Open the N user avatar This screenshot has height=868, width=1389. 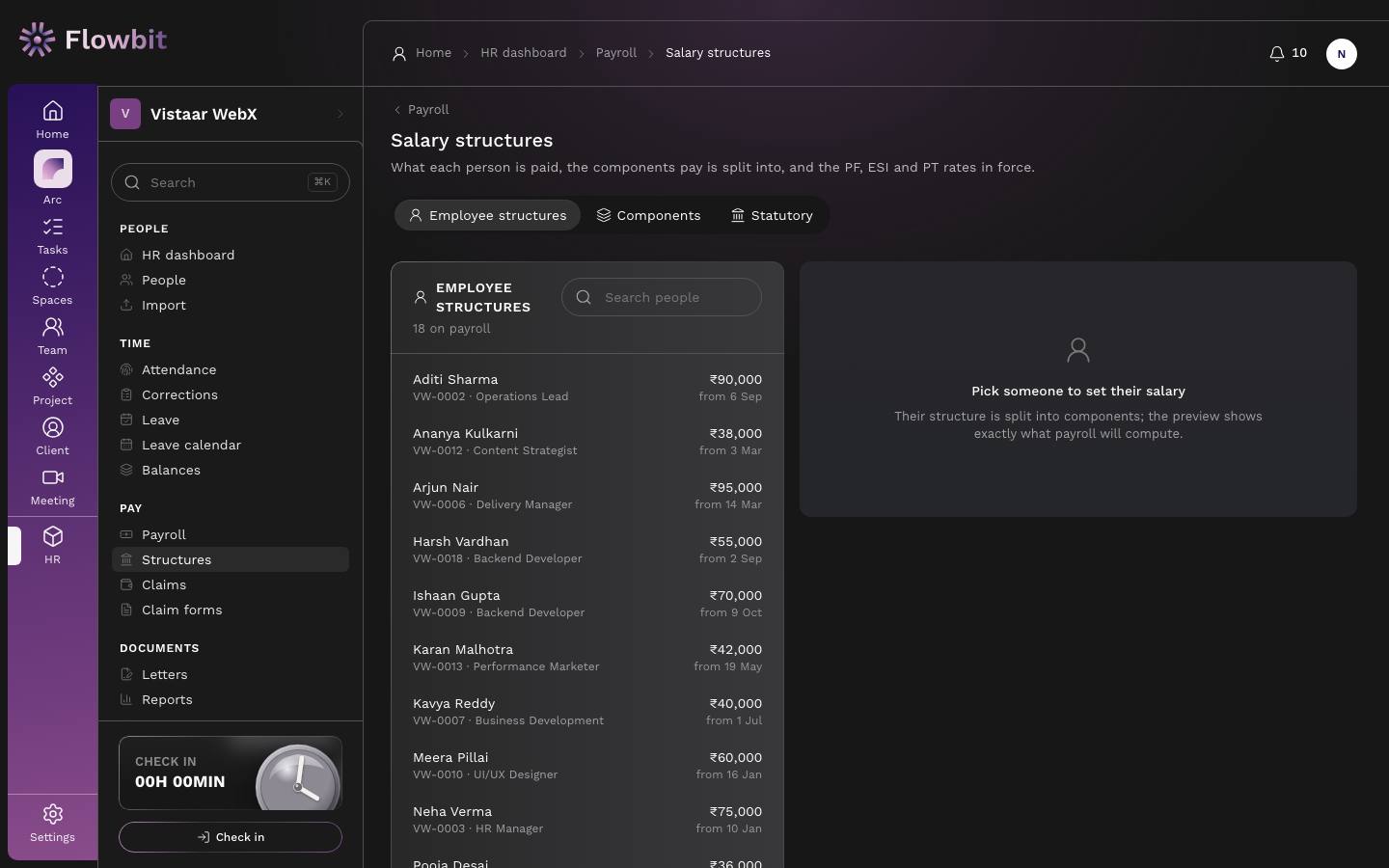point(1341,54)
